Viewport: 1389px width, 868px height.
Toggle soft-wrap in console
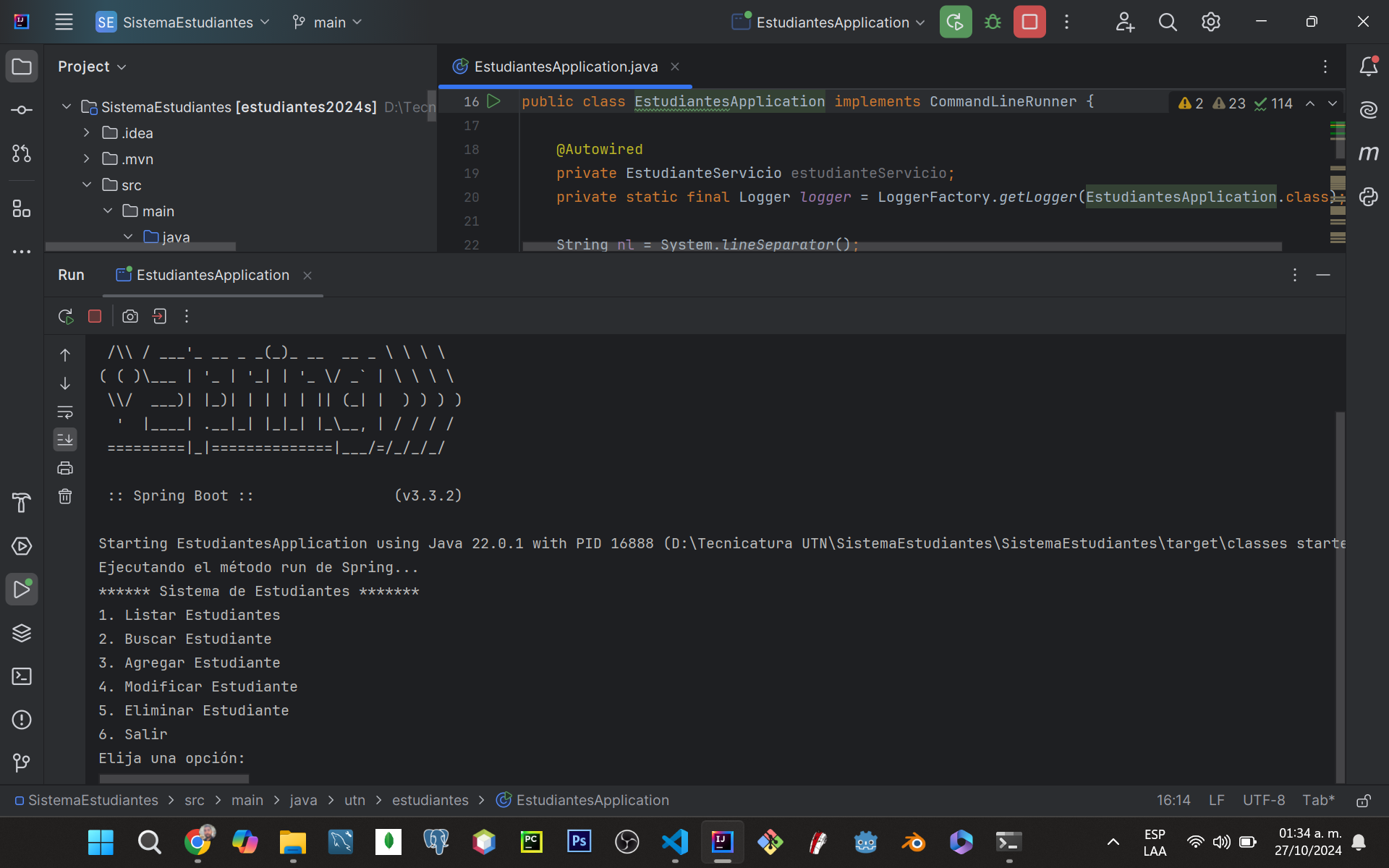[x=65, y=412]
